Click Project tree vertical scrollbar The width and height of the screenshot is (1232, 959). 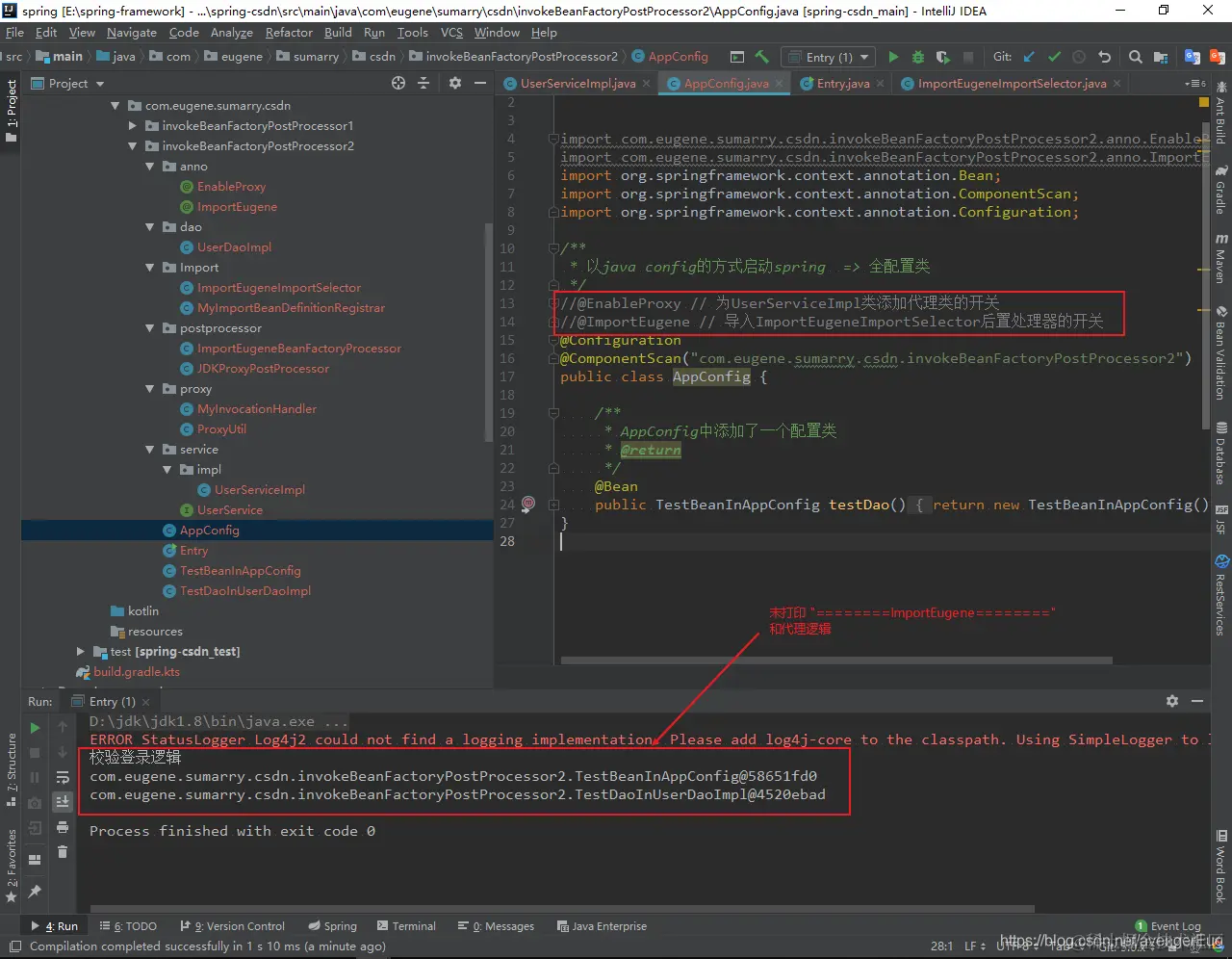point(489,332)
